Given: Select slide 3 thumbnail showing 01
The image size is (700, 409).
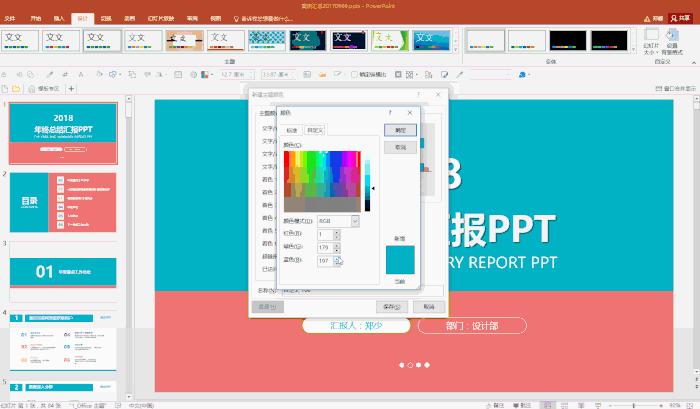Looking at the screenshot, I should click(63, 272).
